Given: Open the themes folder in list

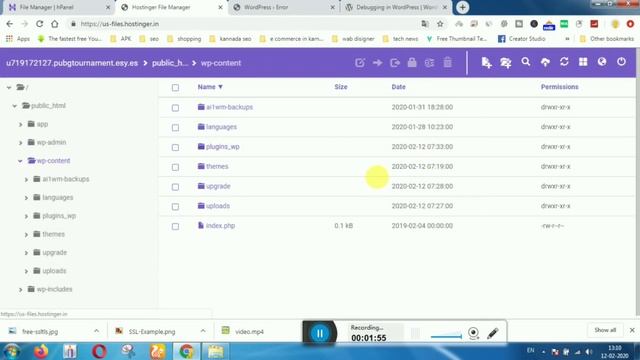Looking at the screenshot, I should click(217, 166).
